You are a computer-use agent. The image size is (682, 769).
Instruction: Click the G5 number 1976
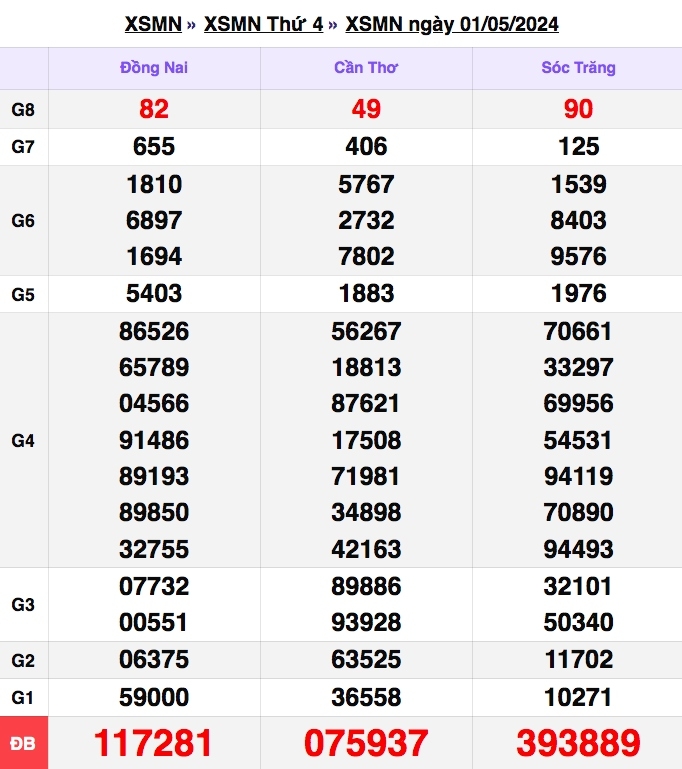579,293
